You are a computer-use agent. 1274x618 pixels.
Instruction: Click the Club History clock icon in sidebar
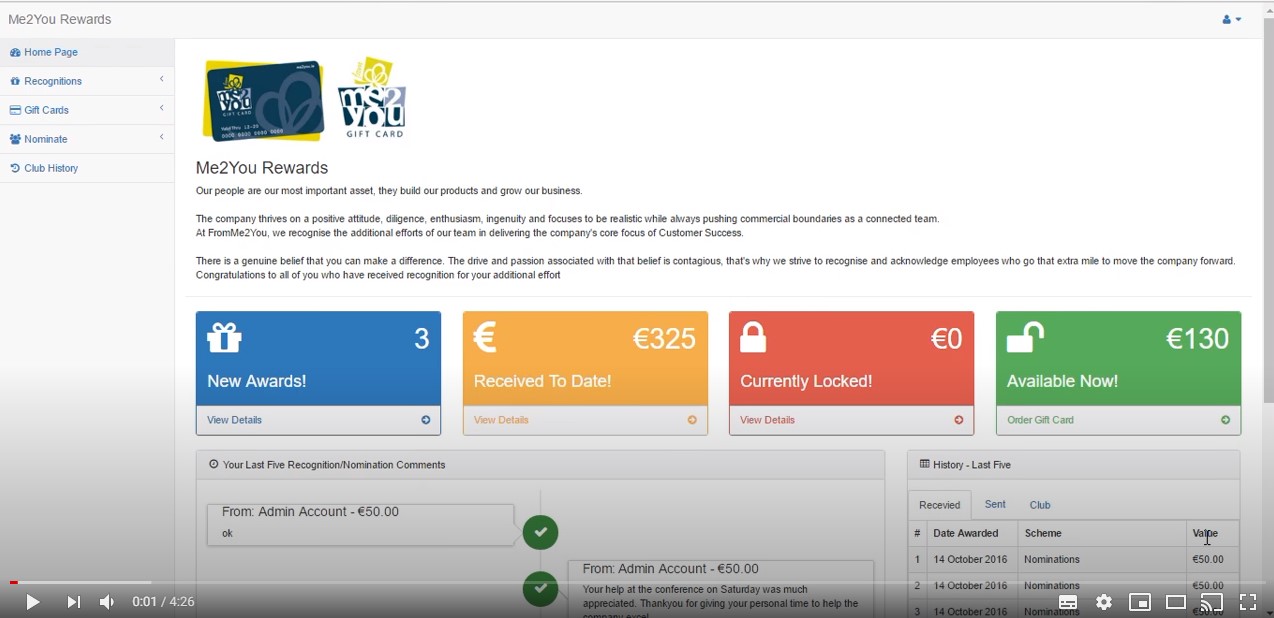pyautogui.click(x=15, y=168)
